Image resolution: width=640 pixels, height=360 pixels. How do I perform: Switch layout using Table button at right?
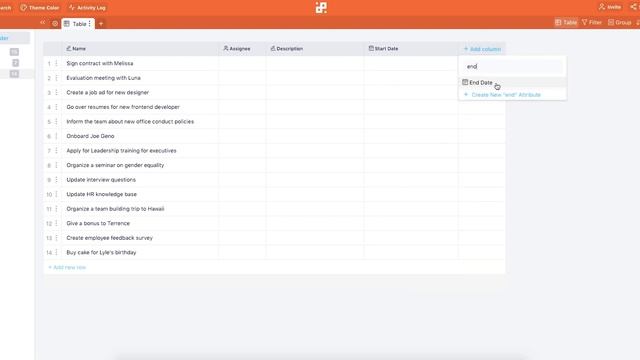[x=566, y=22]
